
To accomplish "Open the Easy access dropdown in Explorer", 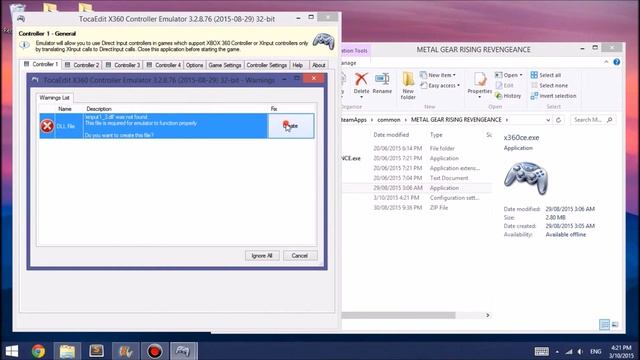I will pos(440,85).
